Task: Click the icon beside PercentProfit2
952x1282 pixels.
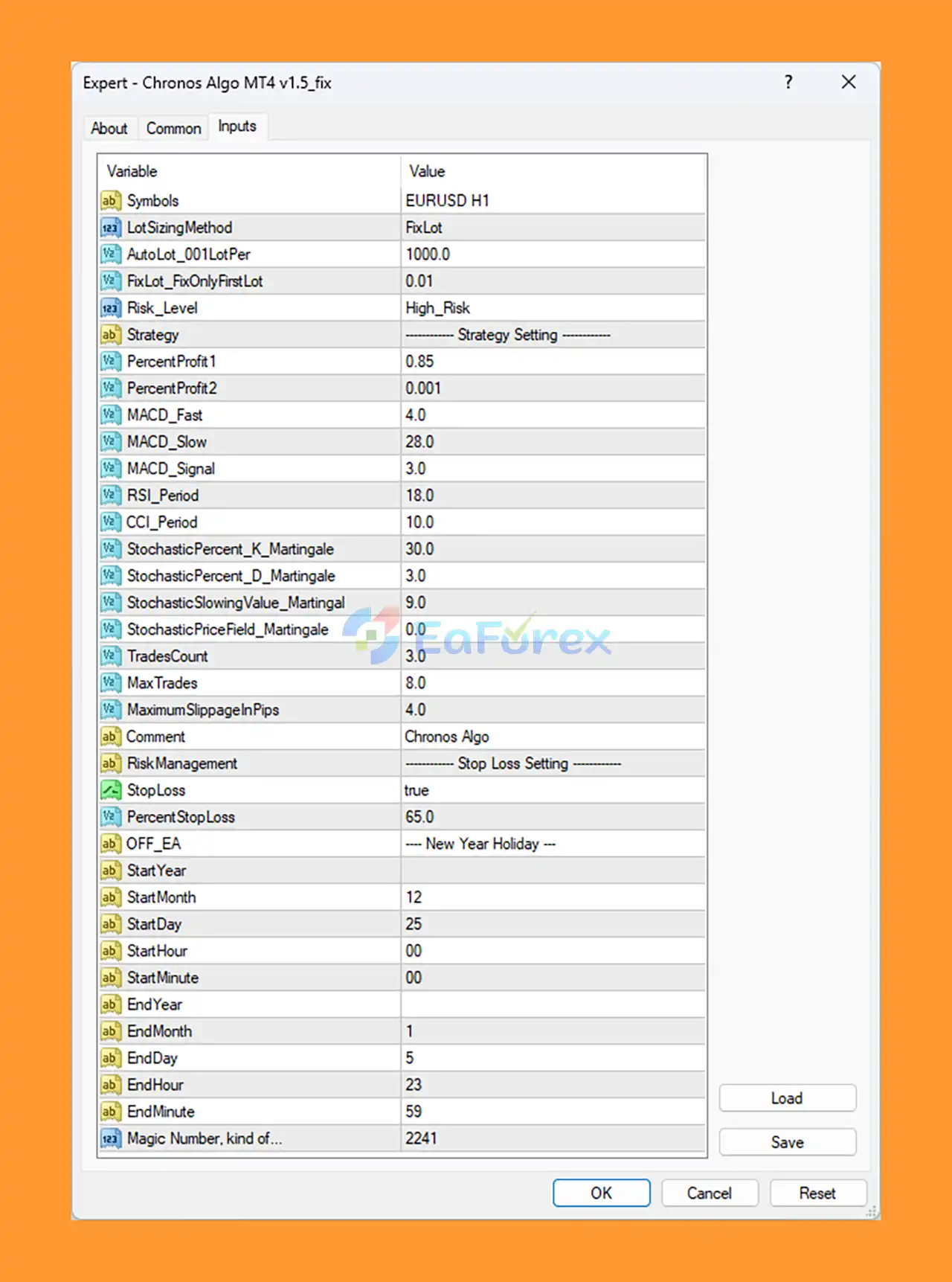Action: [x=110, y=388]
